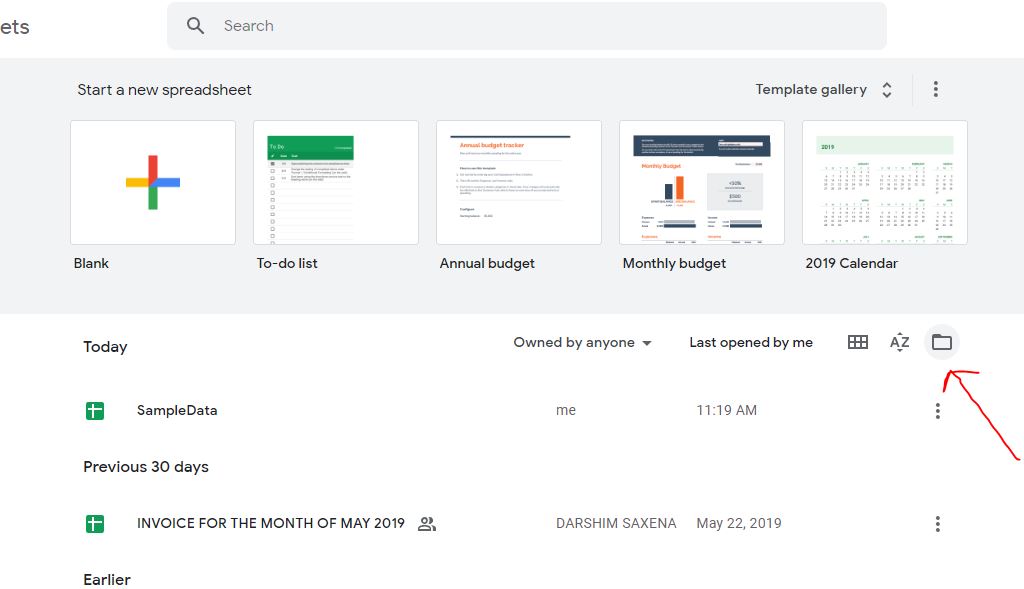This screenshot has height=589, width=1024.
Task: Open the Annual budget template
Action: 518,182
